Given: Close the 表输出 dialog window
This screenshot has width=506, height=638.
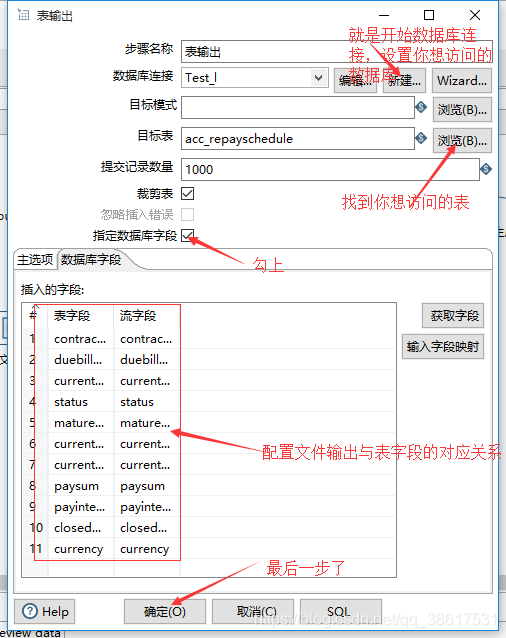Looking at the screenshot, I should tap(475, 15).
